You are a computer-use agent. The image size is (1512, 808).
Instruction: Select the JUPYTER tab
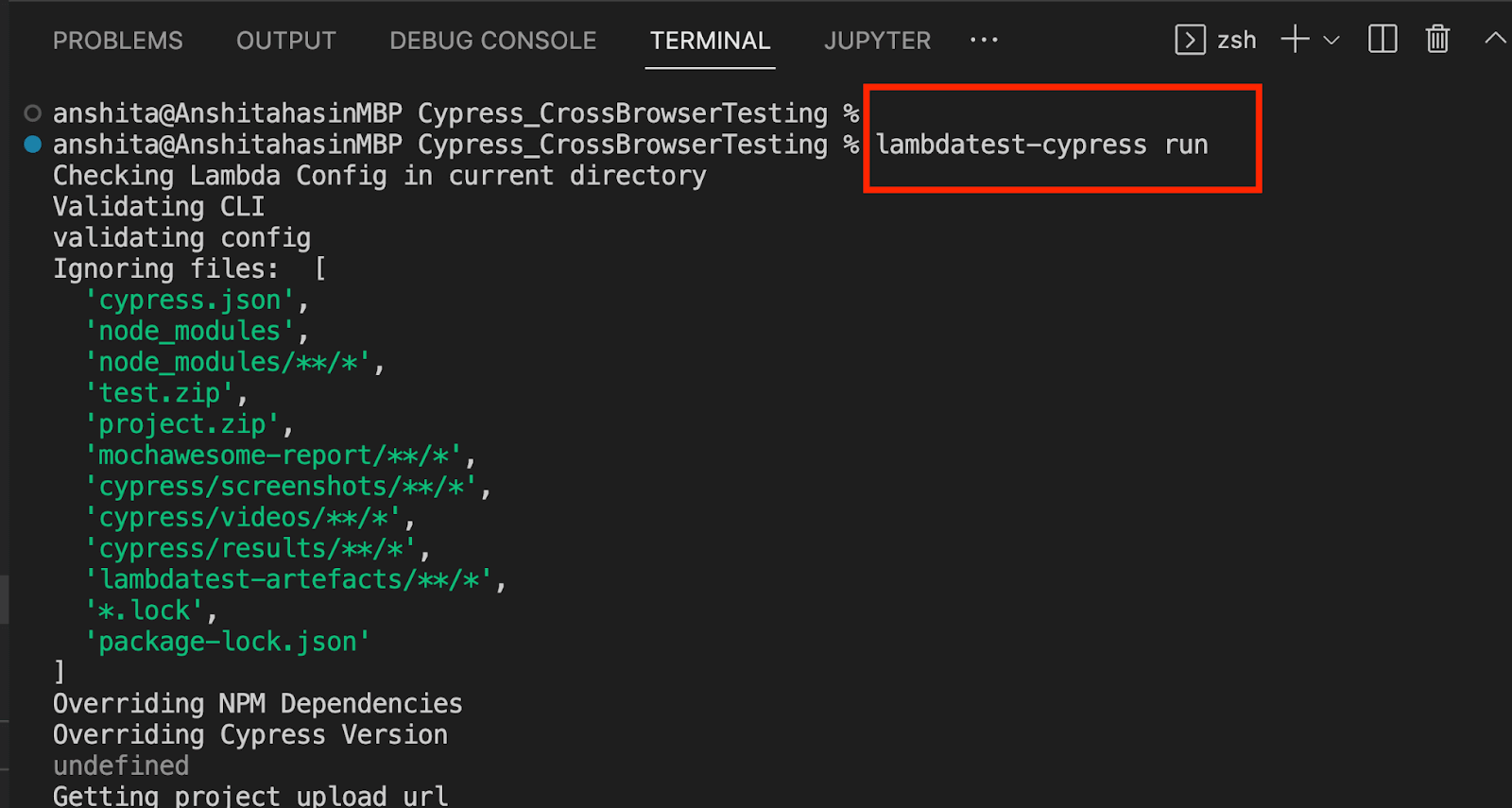tap(877, 41)
